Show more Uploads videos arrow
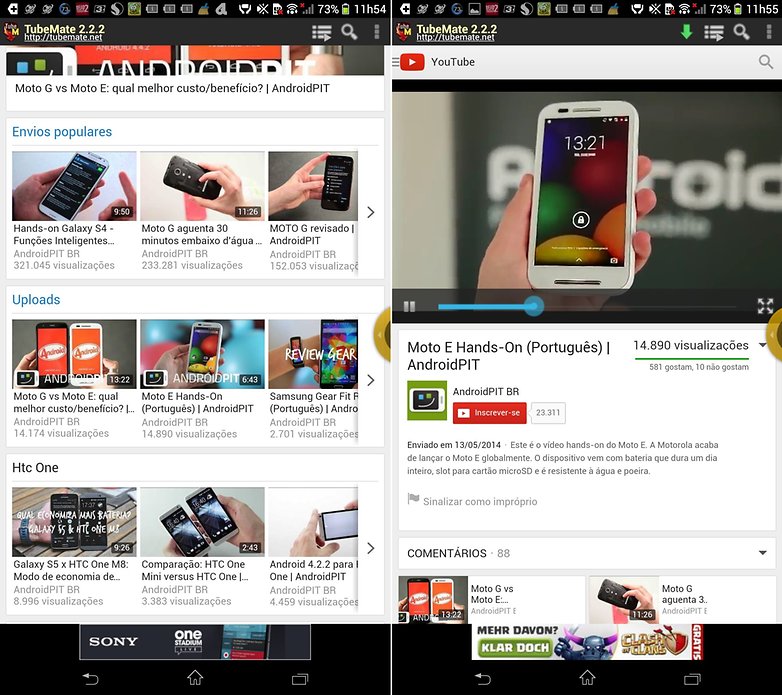 pyautogui.click(x=371, y=380)
